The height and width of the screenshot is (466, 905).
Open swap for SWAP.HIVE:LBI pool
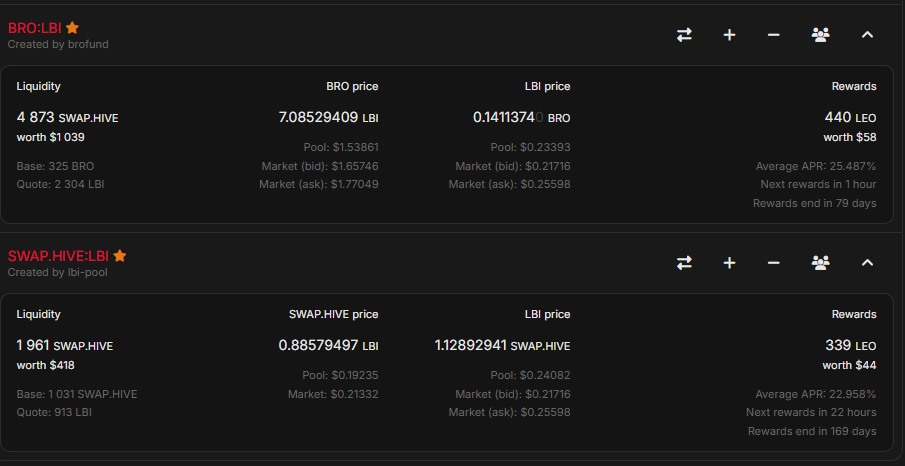pyautogui.click(x=684, y=263)
